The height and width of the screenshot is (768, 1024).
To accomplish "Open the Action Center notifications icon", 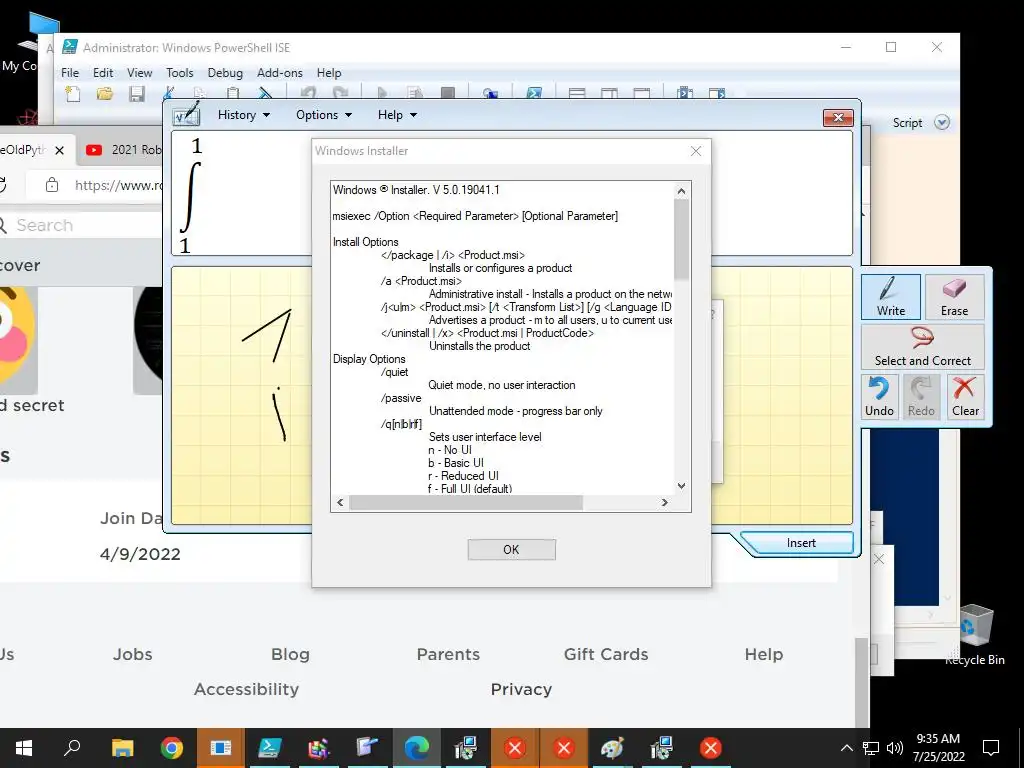I will click(991, 748).
